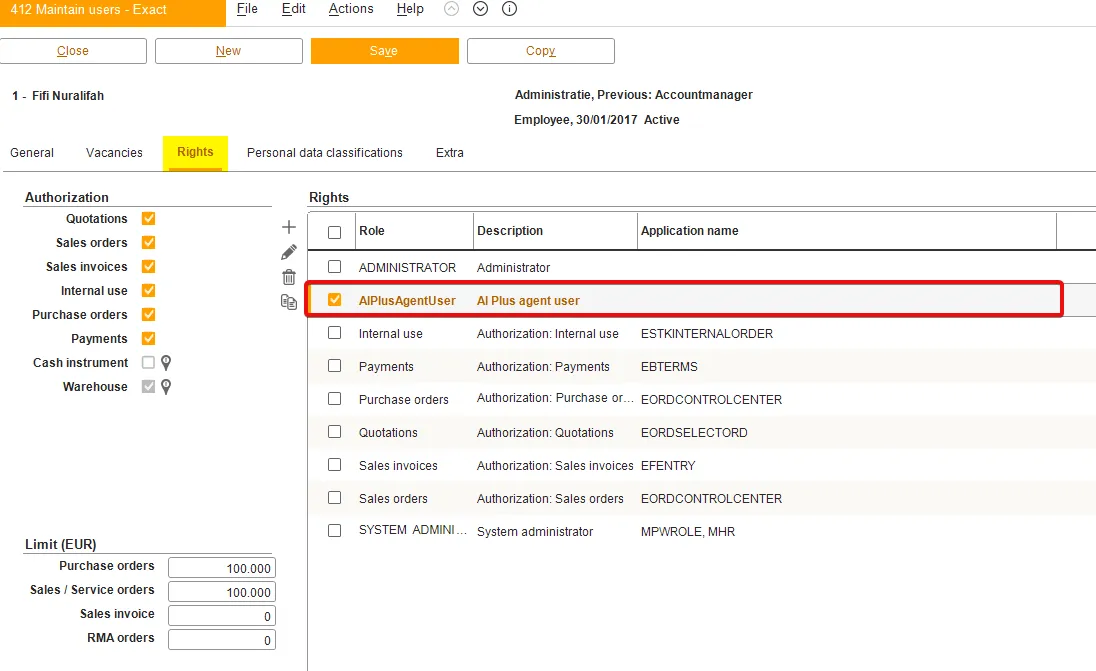The height and width of the screenshot is (671, 1096).
Task: Click the copy roles icon
Action: click(x=289, y=302)
